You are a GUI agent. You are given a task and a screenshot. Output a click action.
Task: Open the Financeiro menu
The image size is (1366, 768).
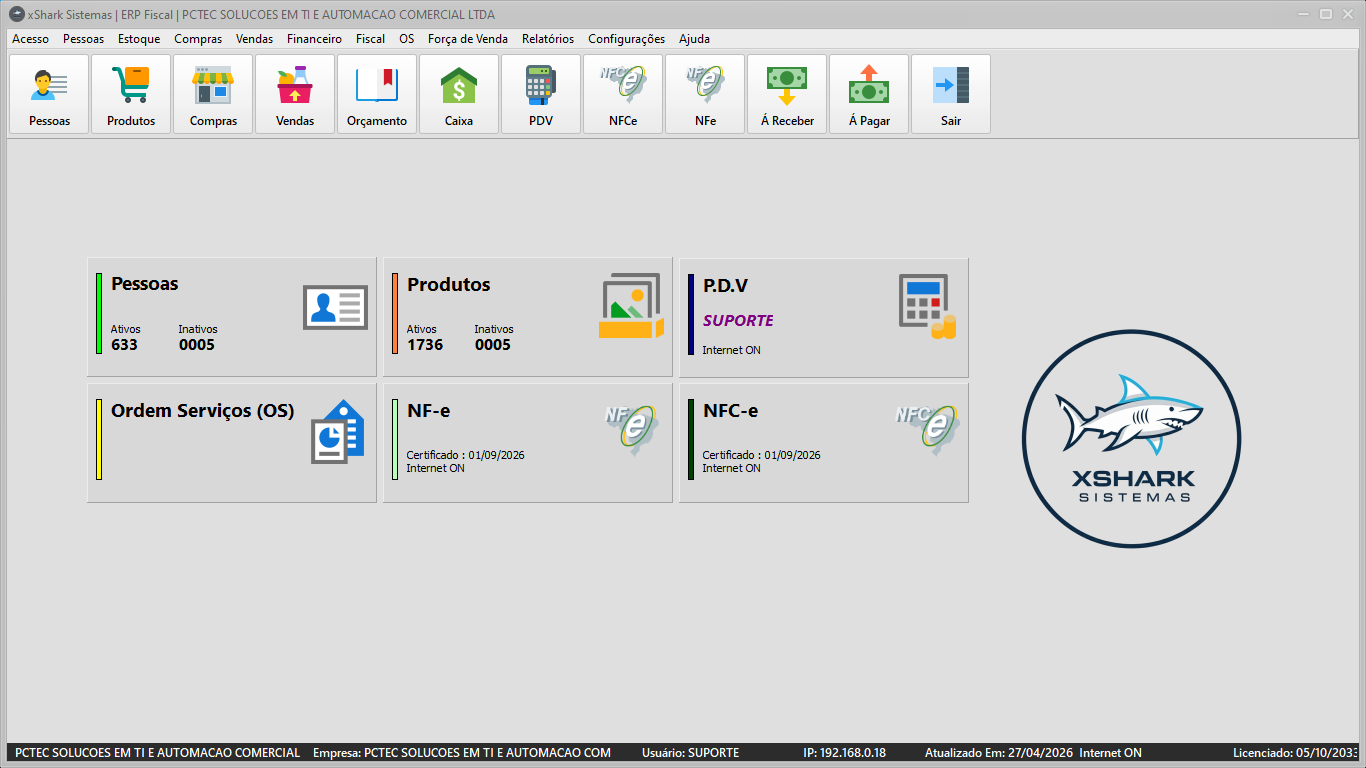coord(314,39)
